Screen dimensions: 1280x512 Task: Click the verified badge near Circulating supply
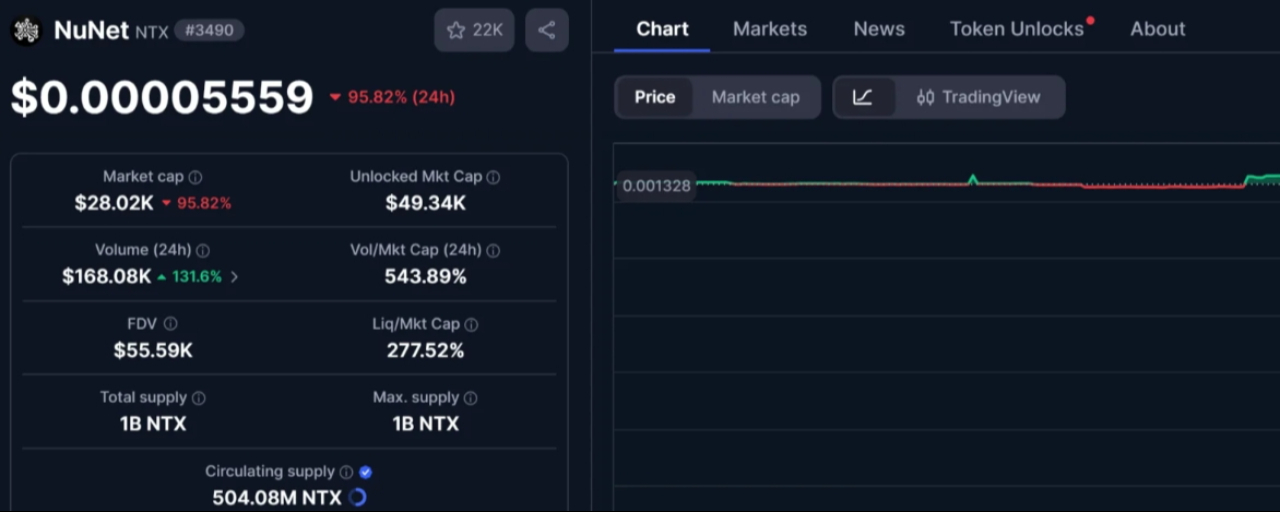click(x=365, y=472)
